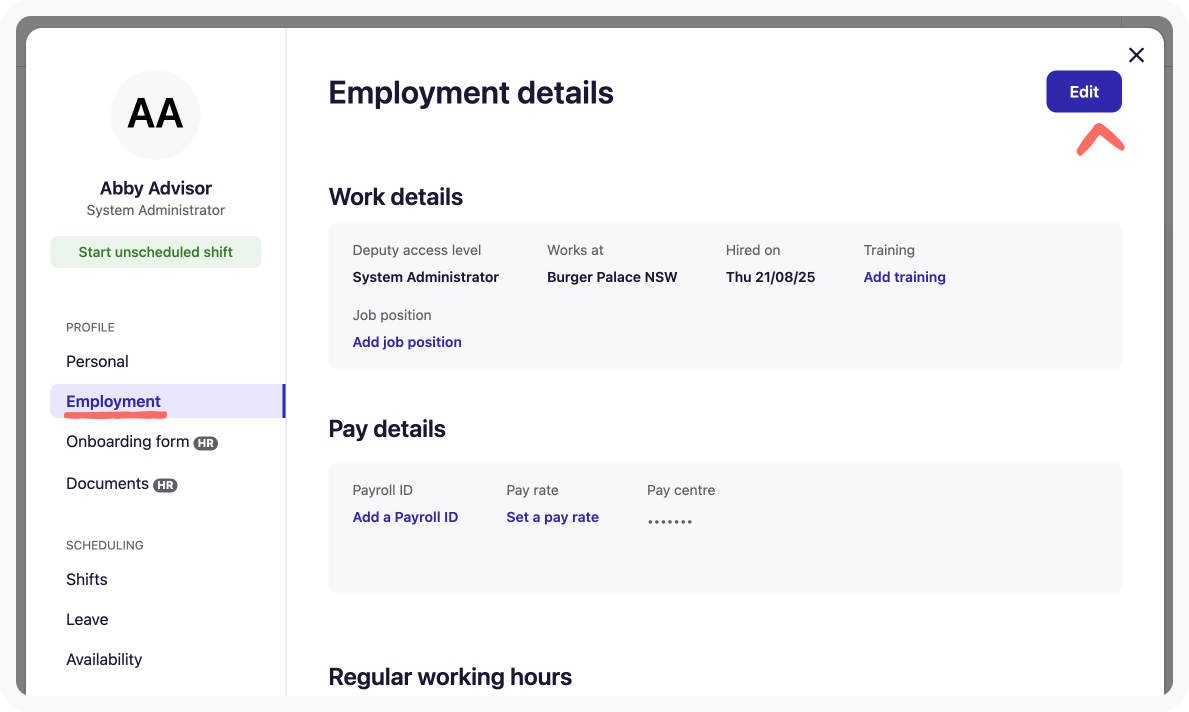Click the AA profile avatar
The width and height of the screenshot is (1189, 712).
point(155,115)
